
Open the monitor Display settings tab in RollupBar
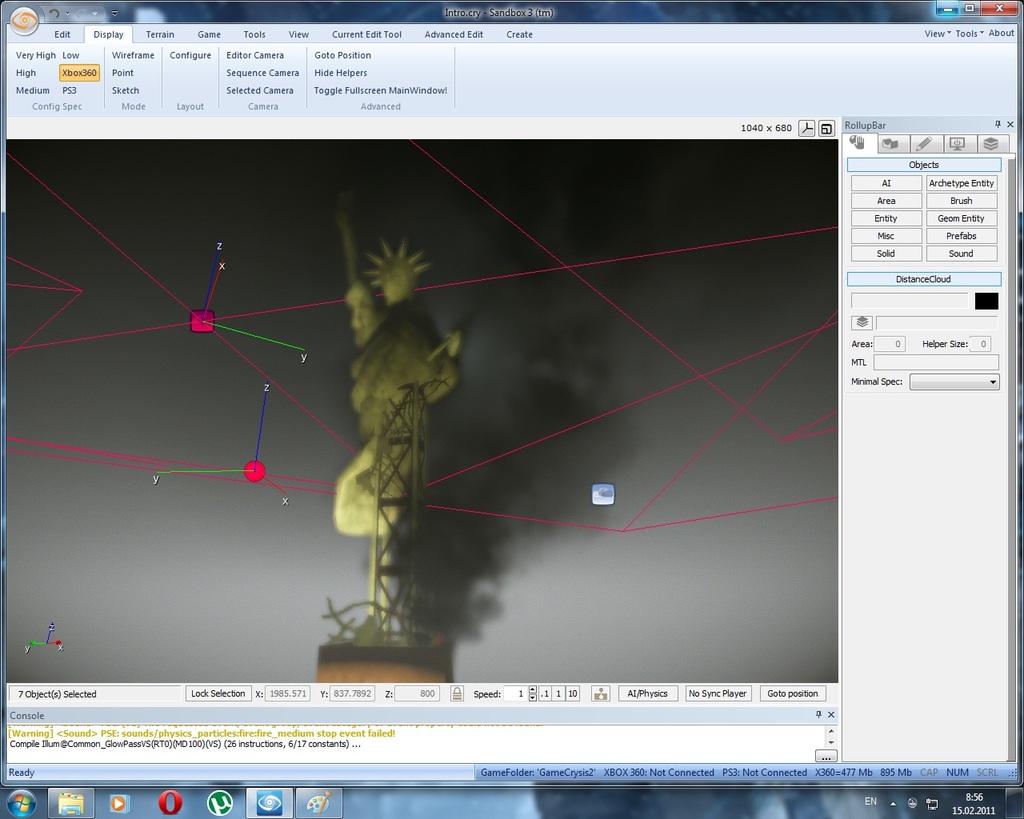pos(957,144)
